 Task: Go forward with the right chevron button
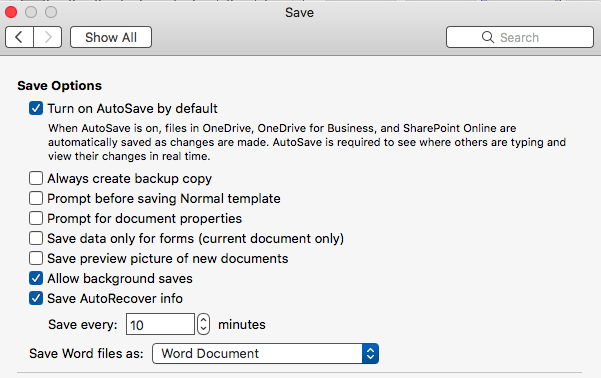48,37
